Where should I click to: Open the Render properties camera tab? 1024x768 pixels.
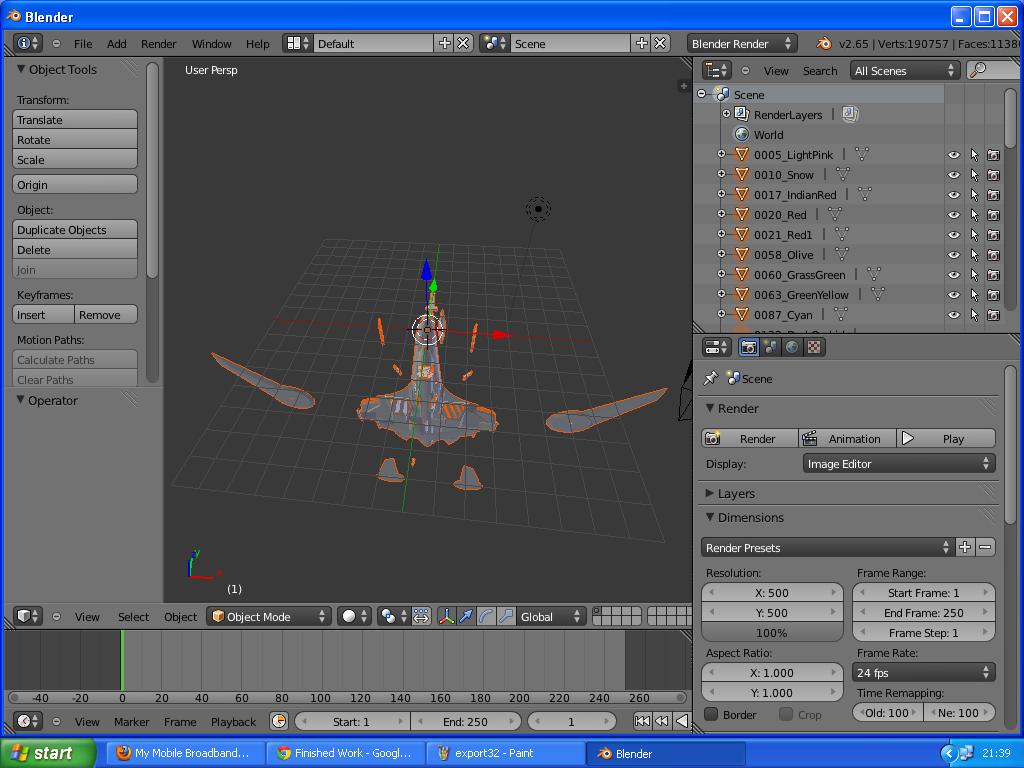pos(748,347)
